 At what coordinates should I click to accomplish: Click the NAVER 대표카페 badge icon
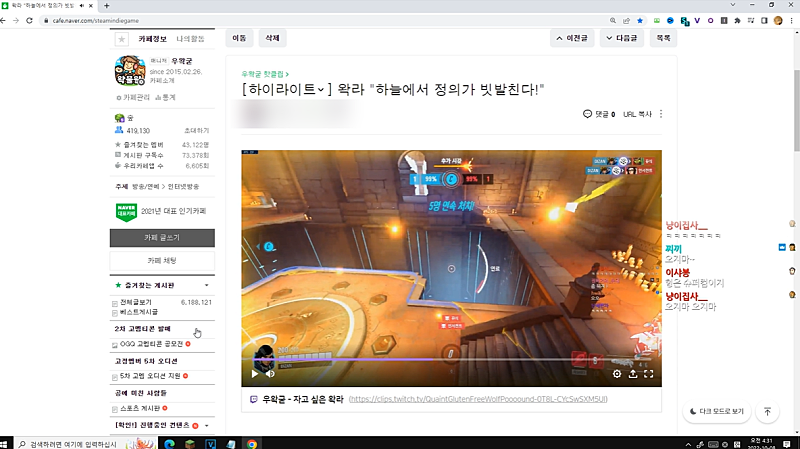(126, 212)
